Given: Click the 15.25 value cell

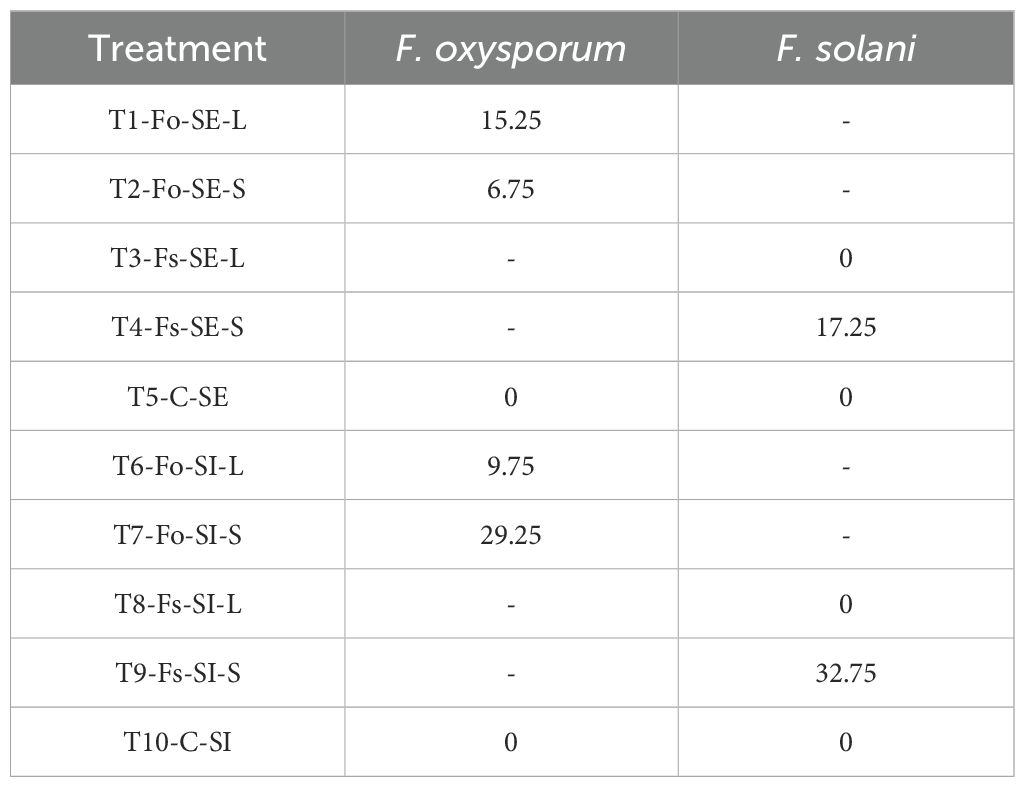Looking at the screenshot, I should [x=510, y=120].
